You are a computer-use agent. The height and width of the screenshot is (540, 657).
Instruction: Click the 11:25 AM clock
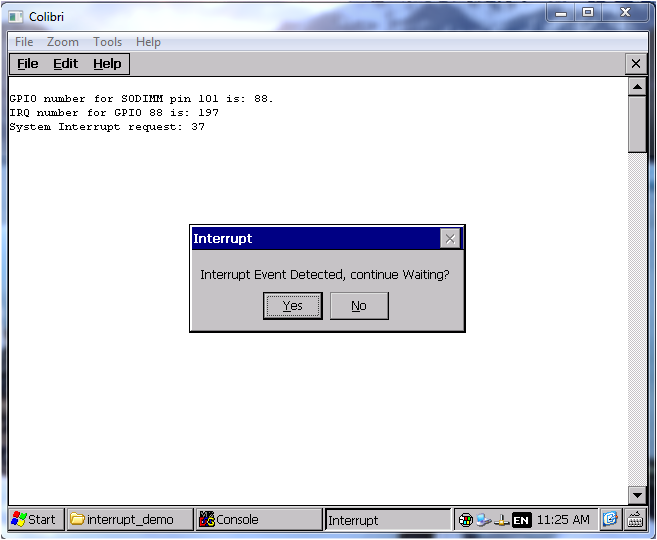click(x=563, y=520)
